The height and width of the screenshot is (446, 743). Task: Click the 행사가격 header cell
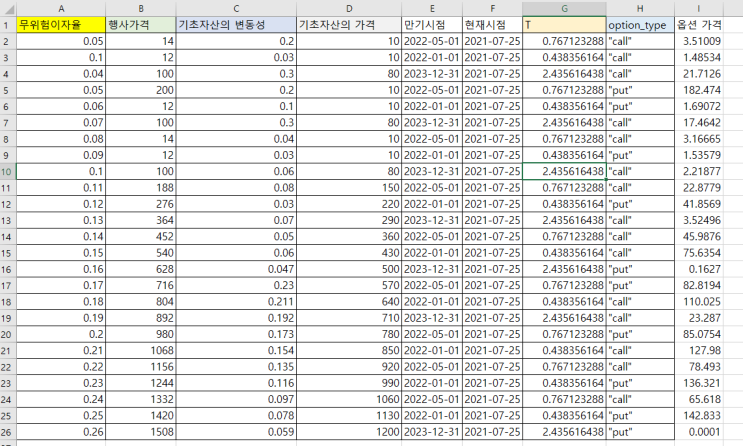141,25
